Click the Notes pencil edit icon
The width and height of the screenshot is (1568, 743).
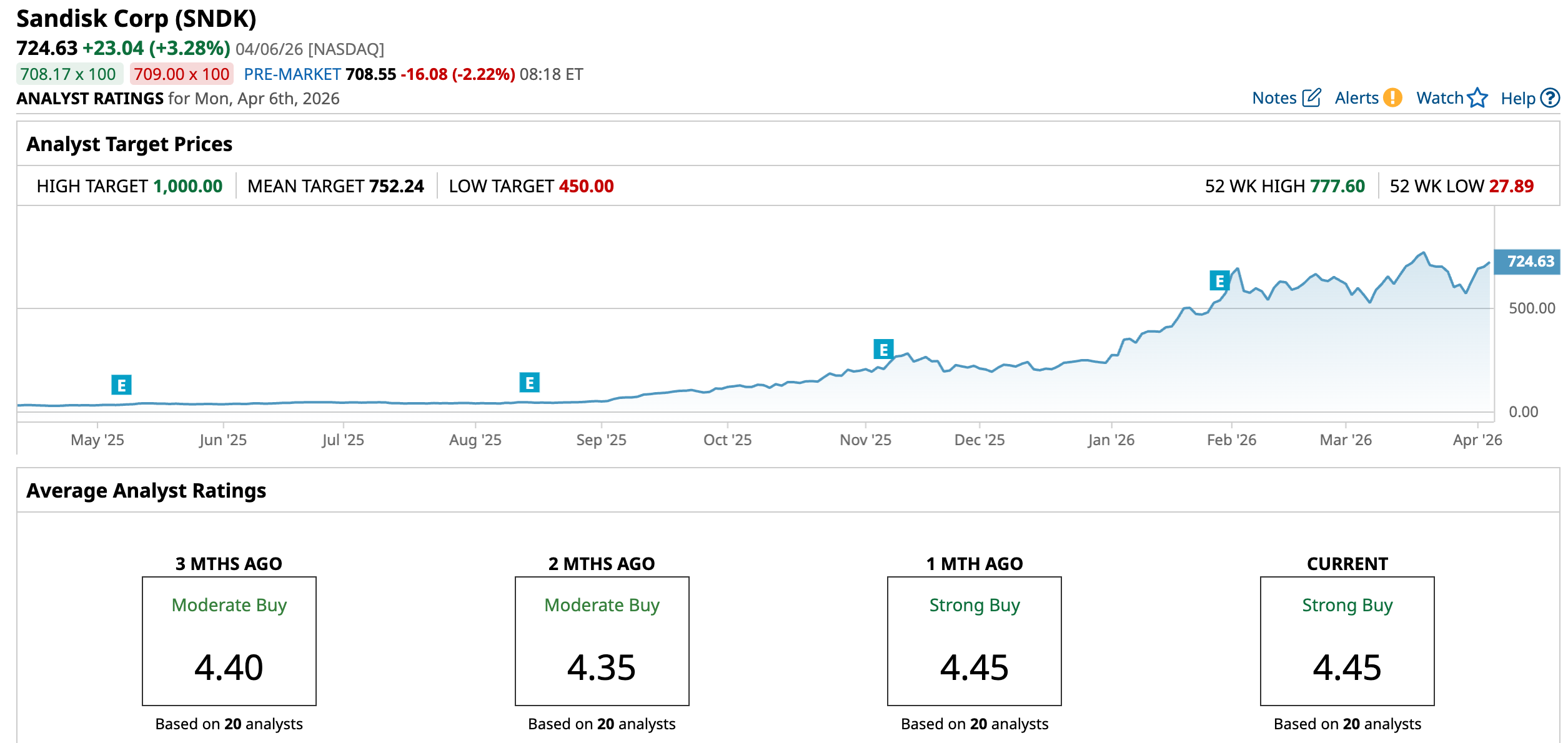1311,98
